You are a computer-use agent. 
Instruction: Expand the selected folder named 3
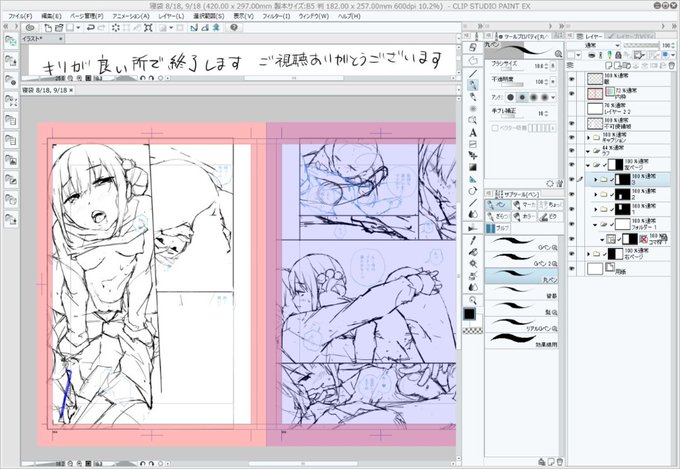[x=596, y=179]
